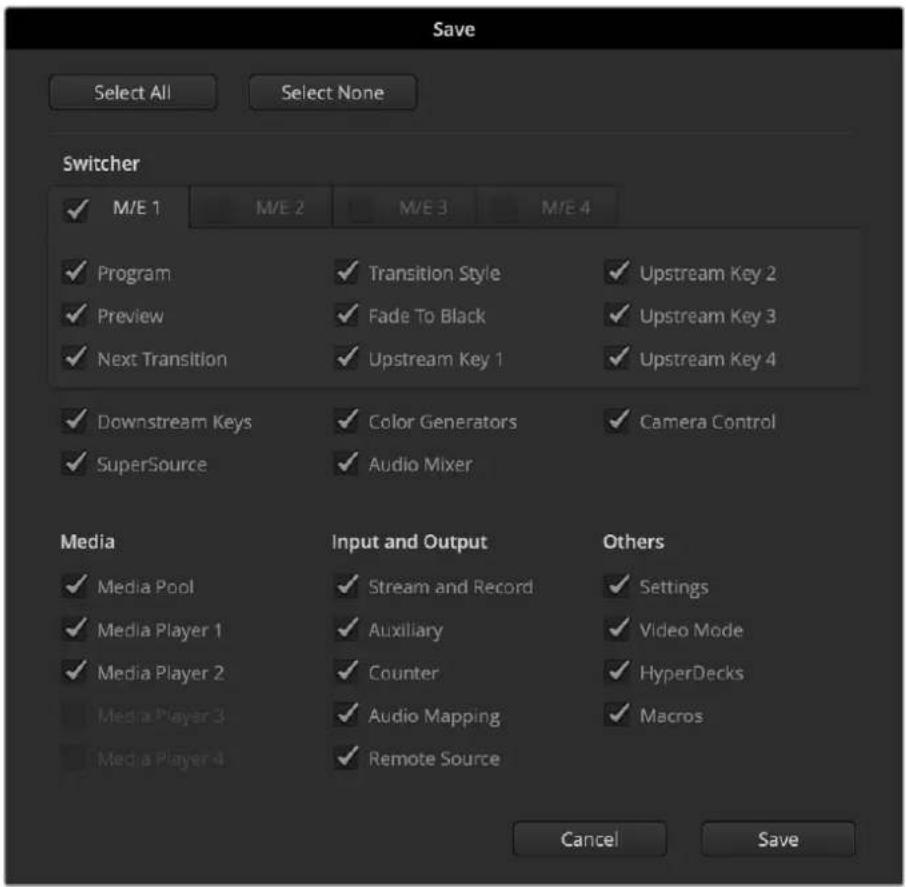Toggle the HyperDecks checkbox
Screen dimensions: 906x887
pyautogui.click(x=618, y=672)
